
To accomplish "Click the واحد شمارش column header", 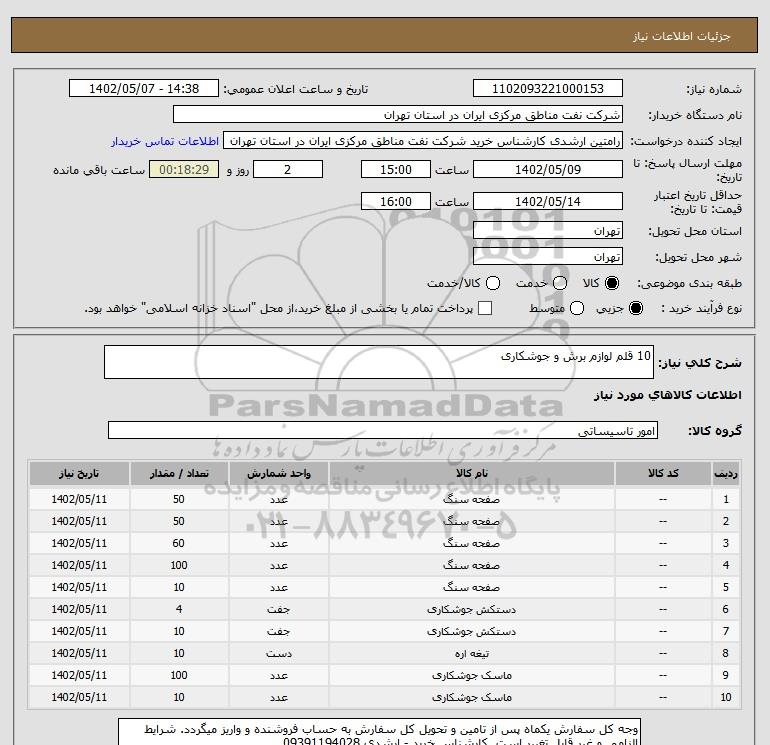I will tap(278, 473).
